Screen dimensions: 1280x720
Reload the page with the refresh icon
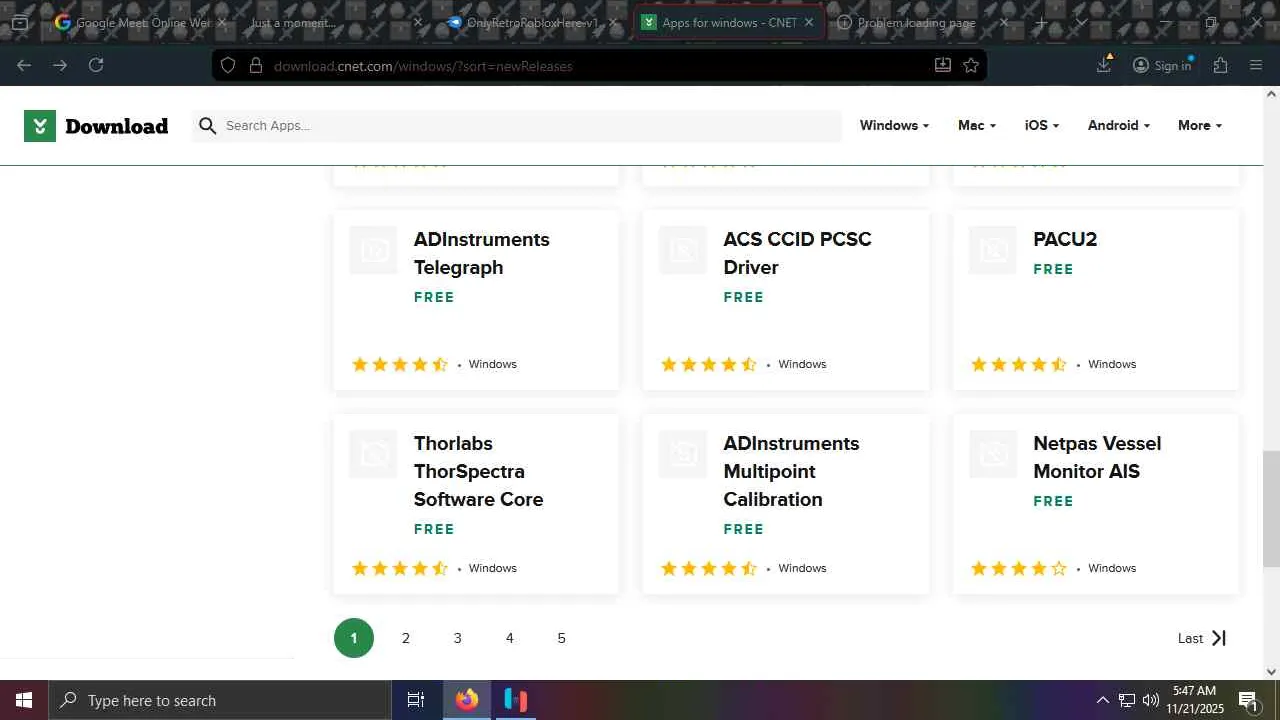(96, 65)
